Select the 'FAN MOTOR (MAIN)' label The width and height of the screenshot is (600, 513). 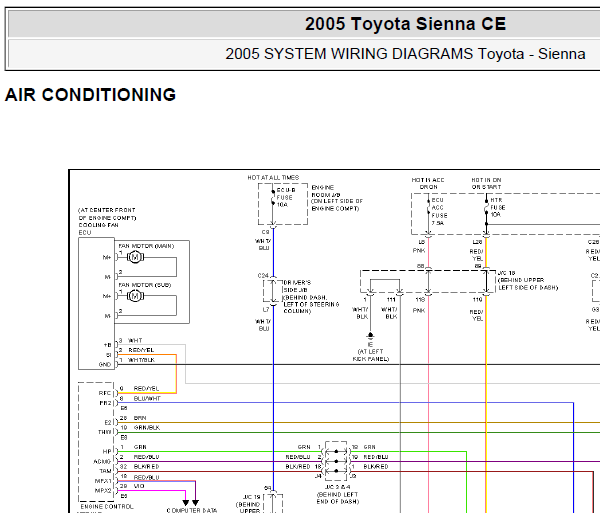pyautogui.click(x=146, y=246)
